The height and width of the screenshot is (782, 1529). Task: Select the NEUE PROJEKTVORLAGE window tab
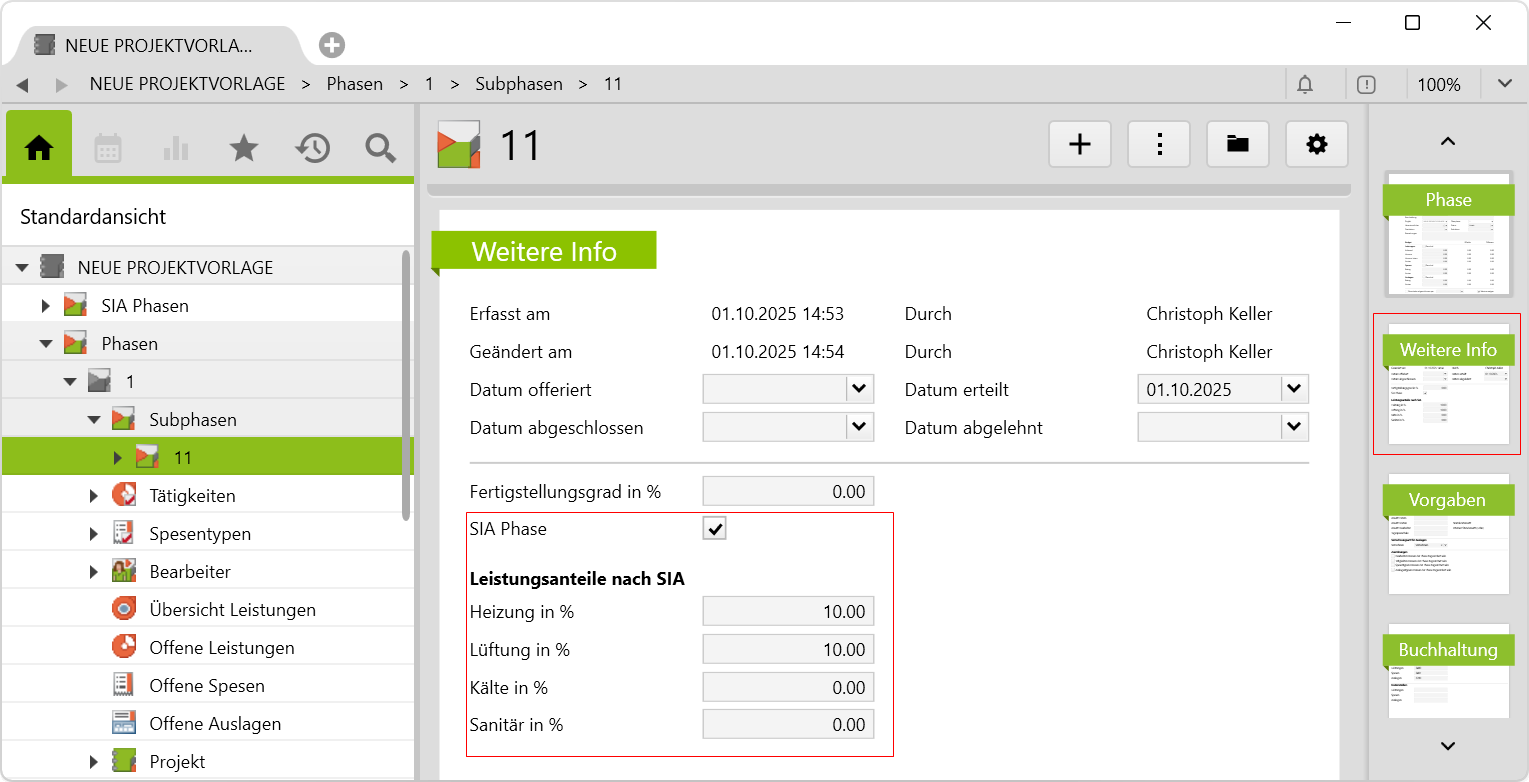[x=158, y=45]
